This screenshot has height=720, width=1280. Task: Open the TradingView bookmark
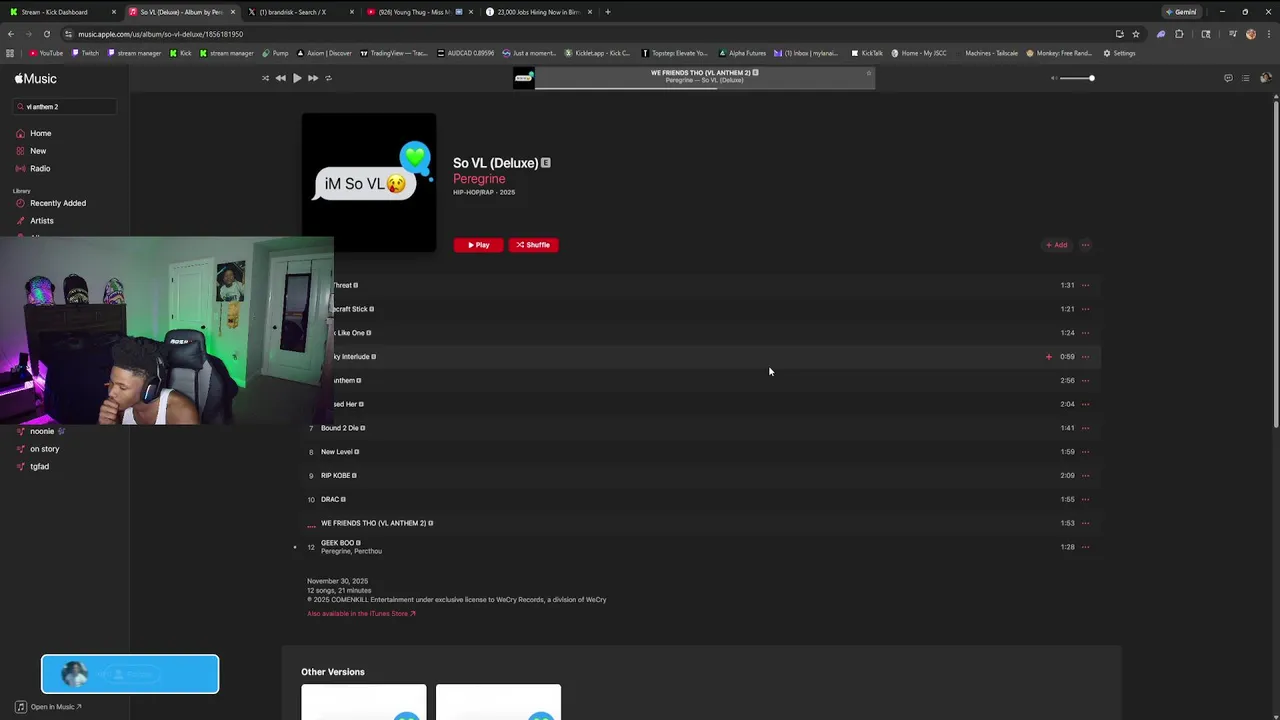pos(393,53)
